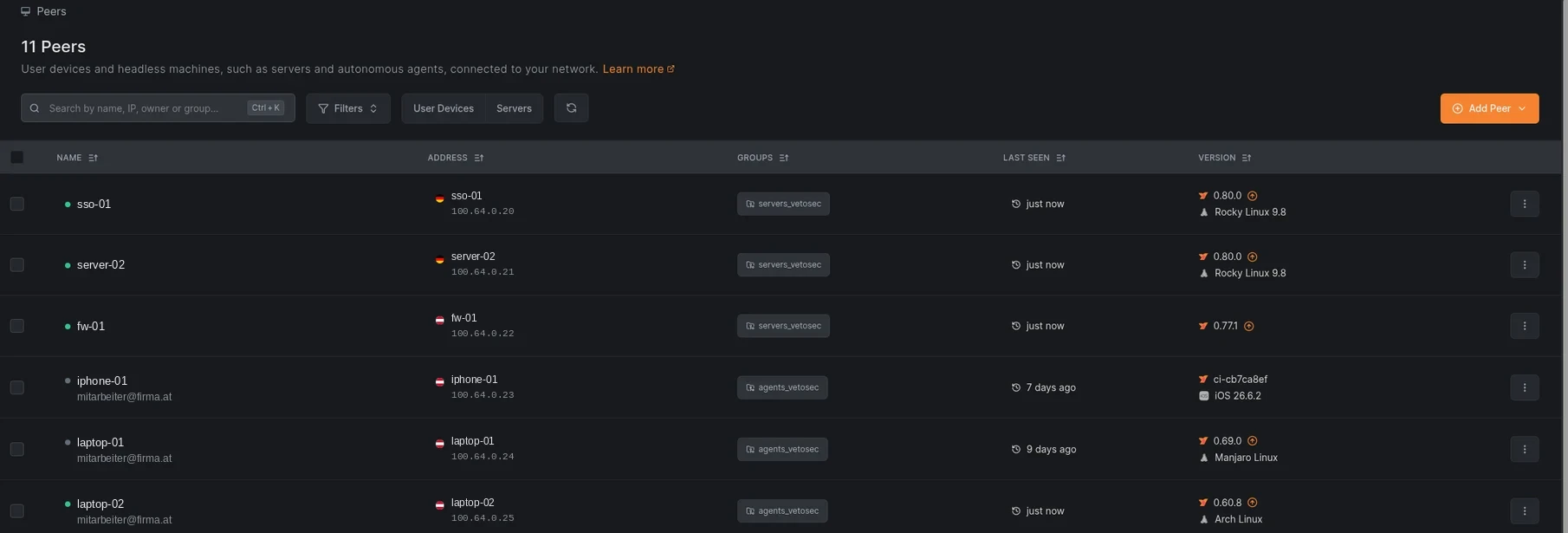Sort peers by the Version column
Image resolution: width=1568 pixels, height=533 pixels.
coord(1224,158)
